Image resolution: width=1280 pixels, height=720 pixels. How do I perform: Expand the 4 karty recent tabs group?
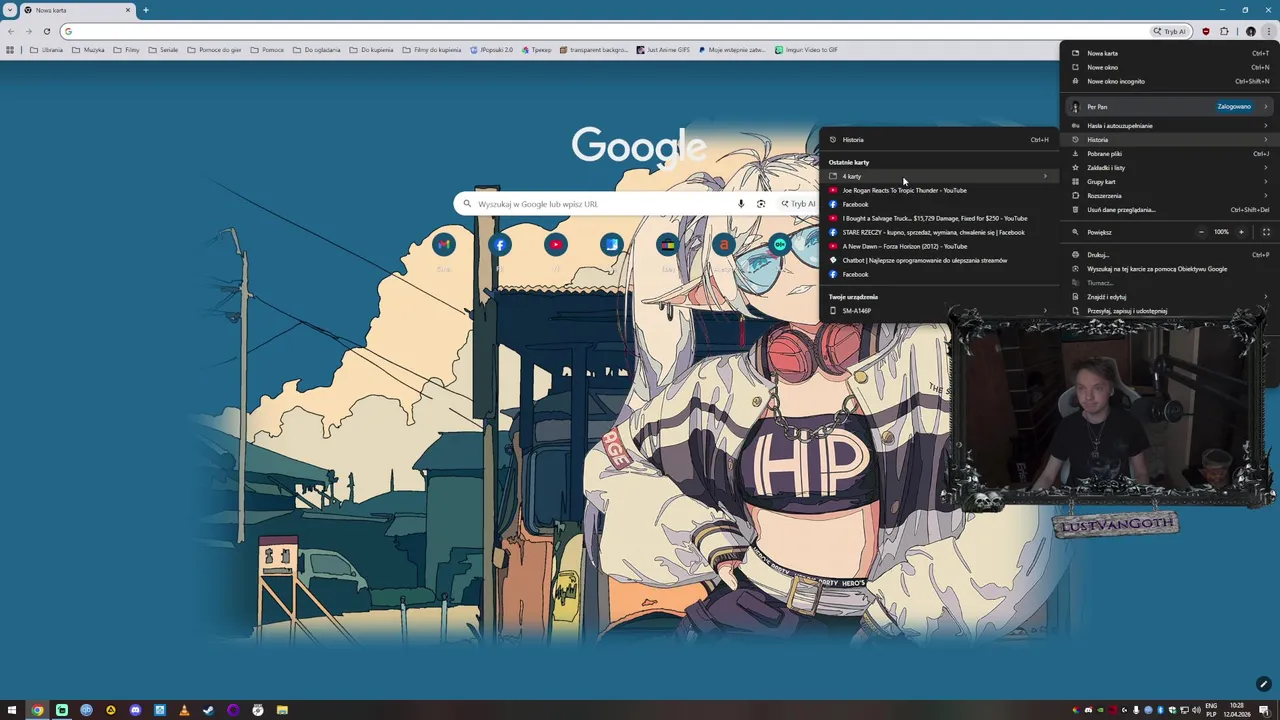click(x=939, y=176)
